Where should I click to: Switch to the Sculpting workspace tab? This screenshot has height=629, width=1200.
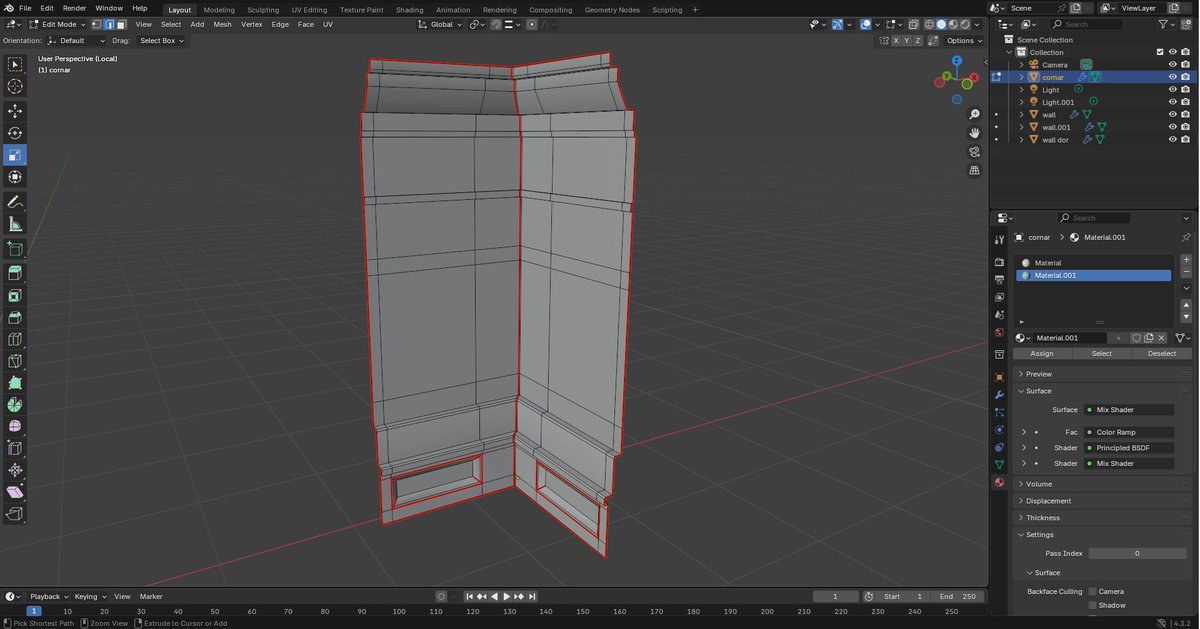pos(263,10)
